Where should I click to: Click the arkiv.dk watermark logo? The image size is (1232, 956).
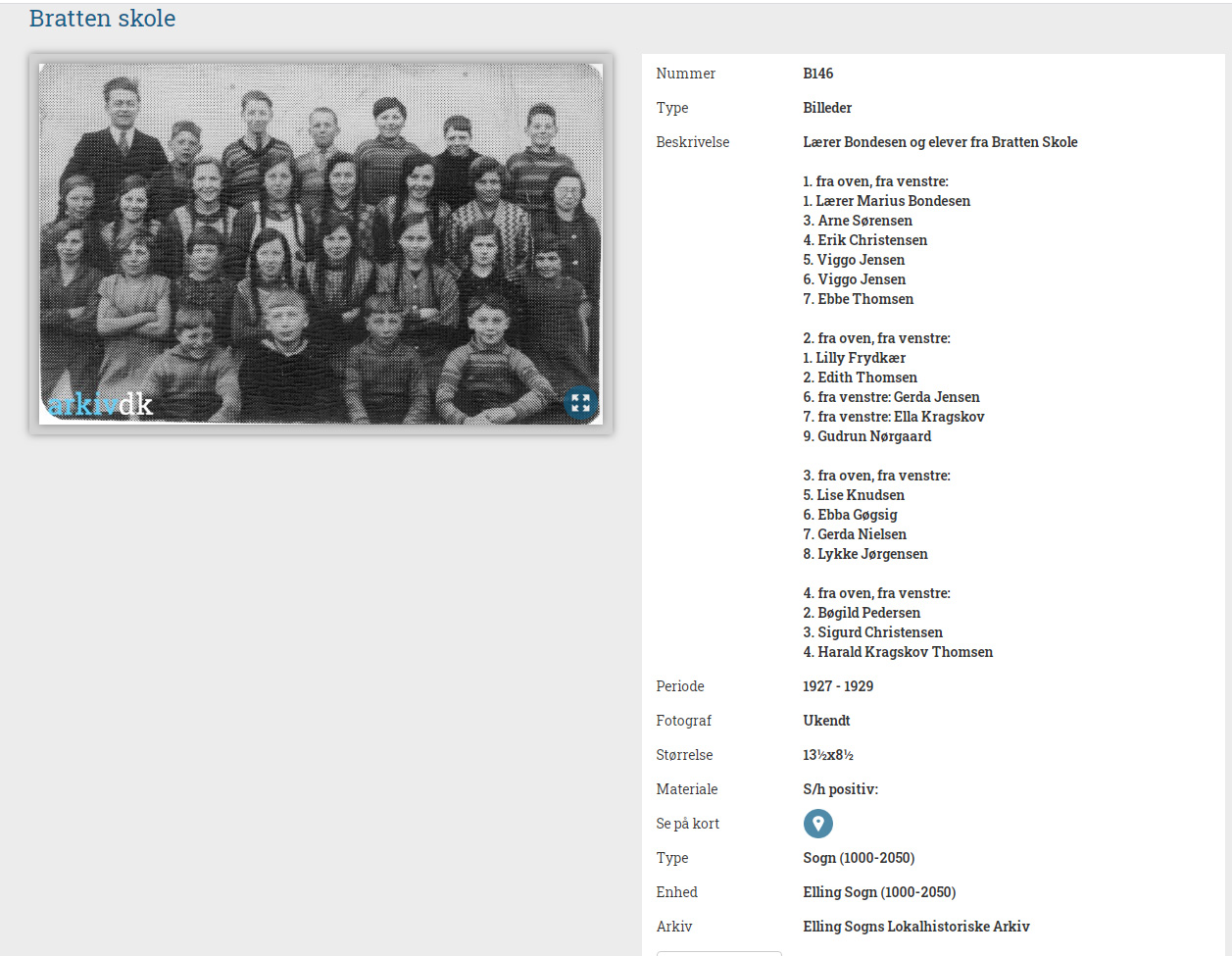point(100,403)
